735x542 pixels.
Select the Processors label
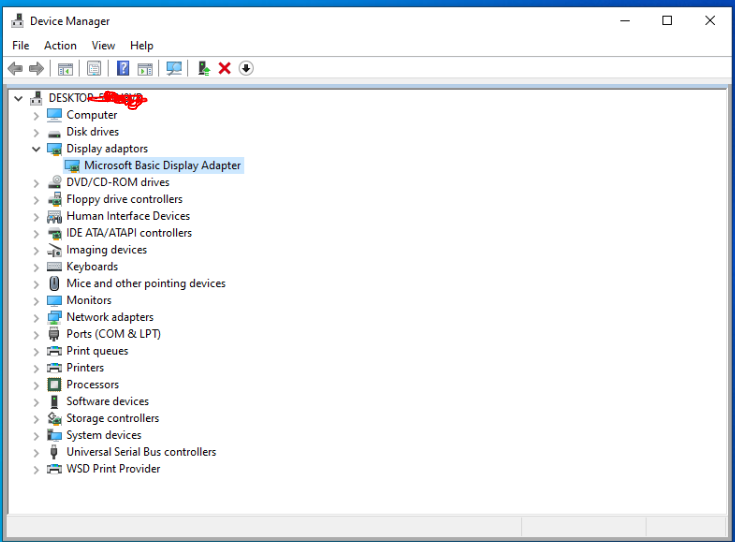point(92,384)
